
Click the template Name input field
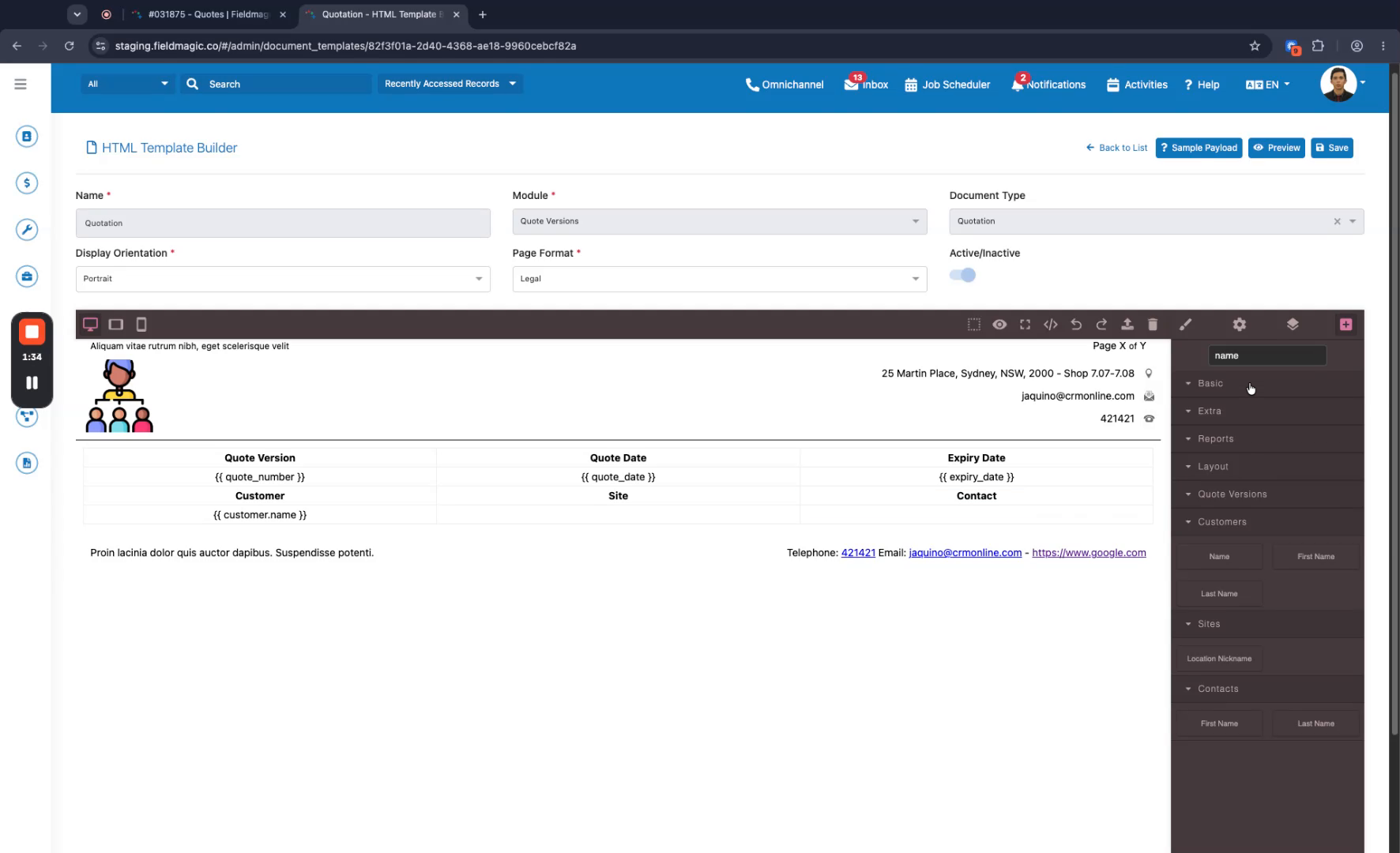click(283, 224)
